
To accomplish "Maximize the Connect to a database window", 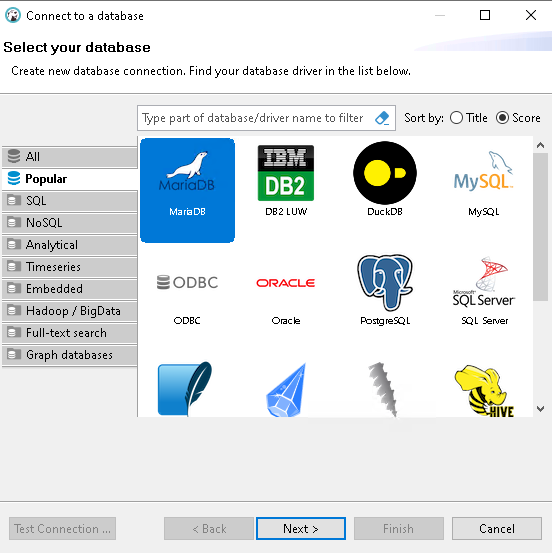I will (485, 15).
